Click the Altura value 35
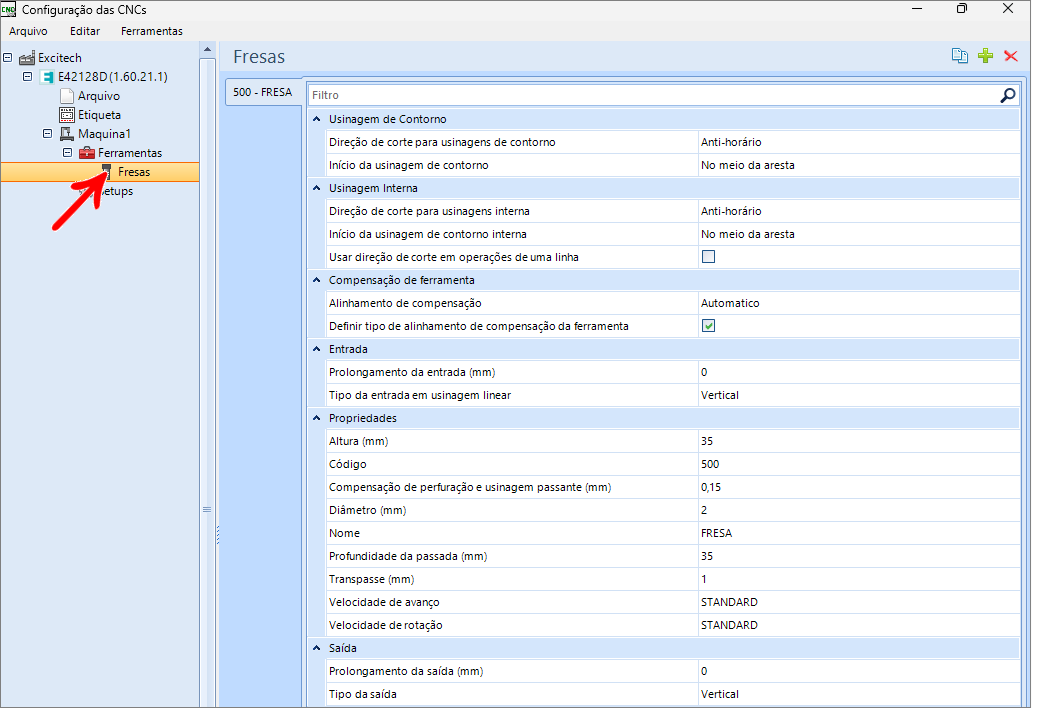Image resolution: width=1037 pixels, height=719 pixels. point(706,442)
